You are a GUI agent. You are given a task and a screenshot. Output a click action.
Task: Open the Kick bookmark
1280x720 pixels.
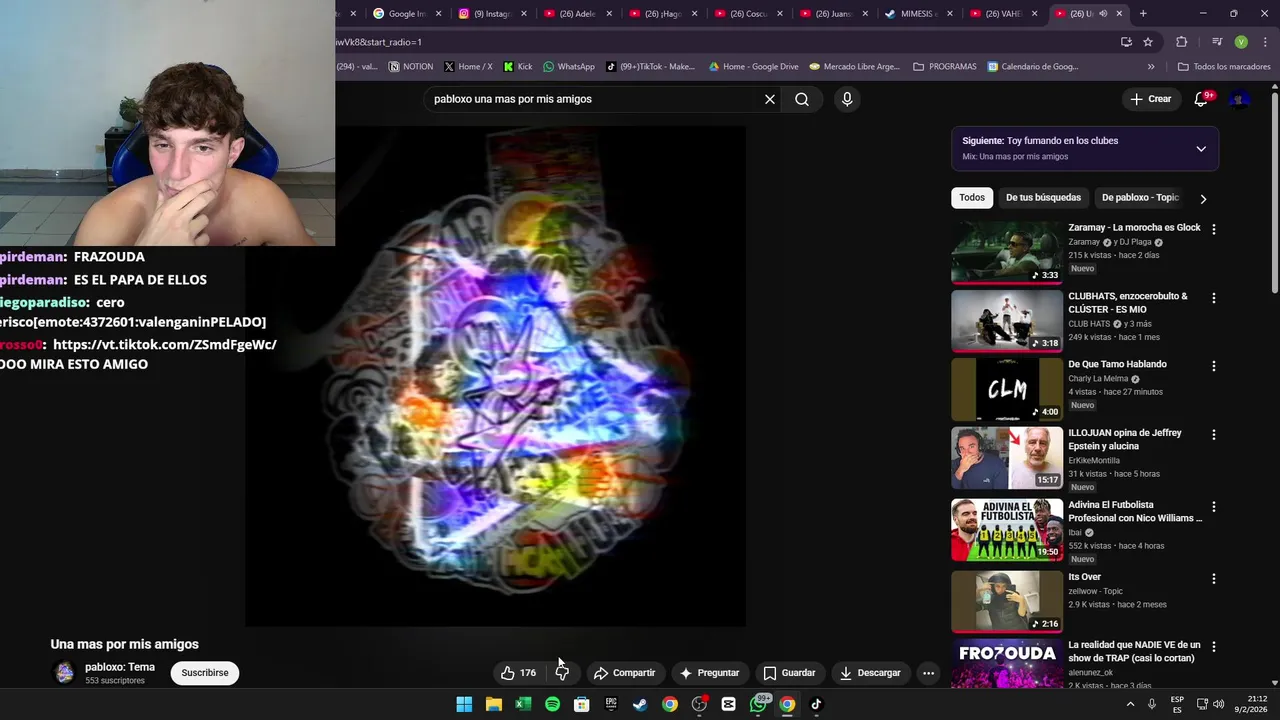(x=517, y=67)
